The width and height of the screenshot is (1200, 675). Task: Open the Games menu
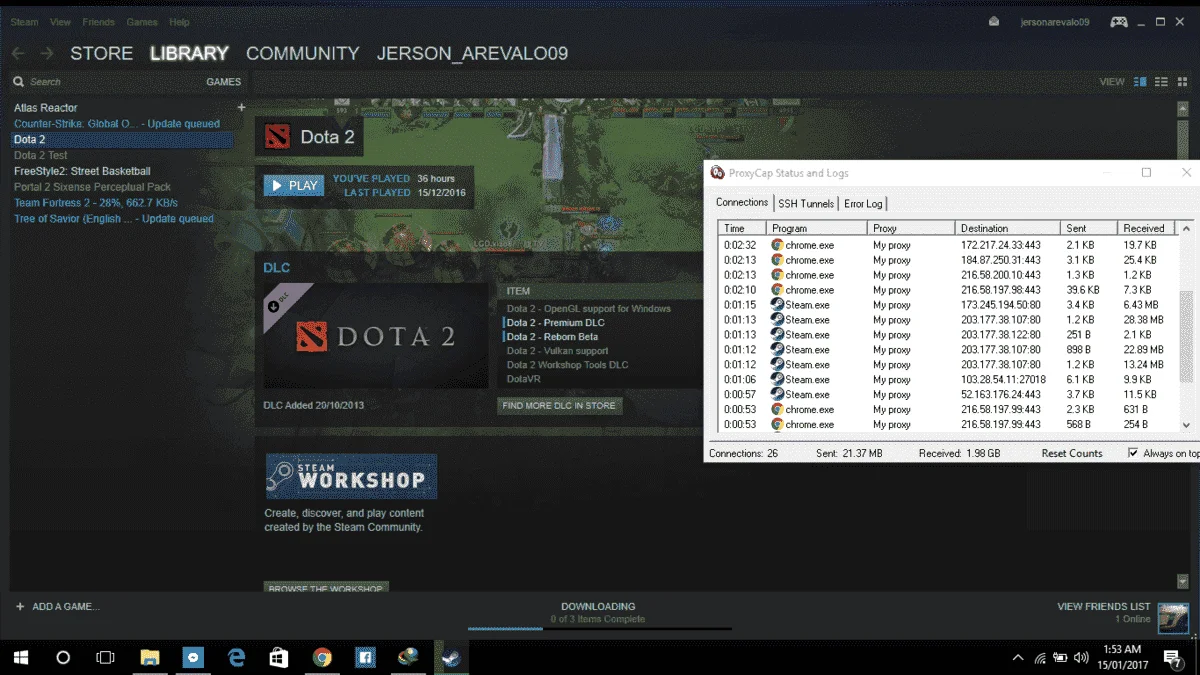(142, 22)
